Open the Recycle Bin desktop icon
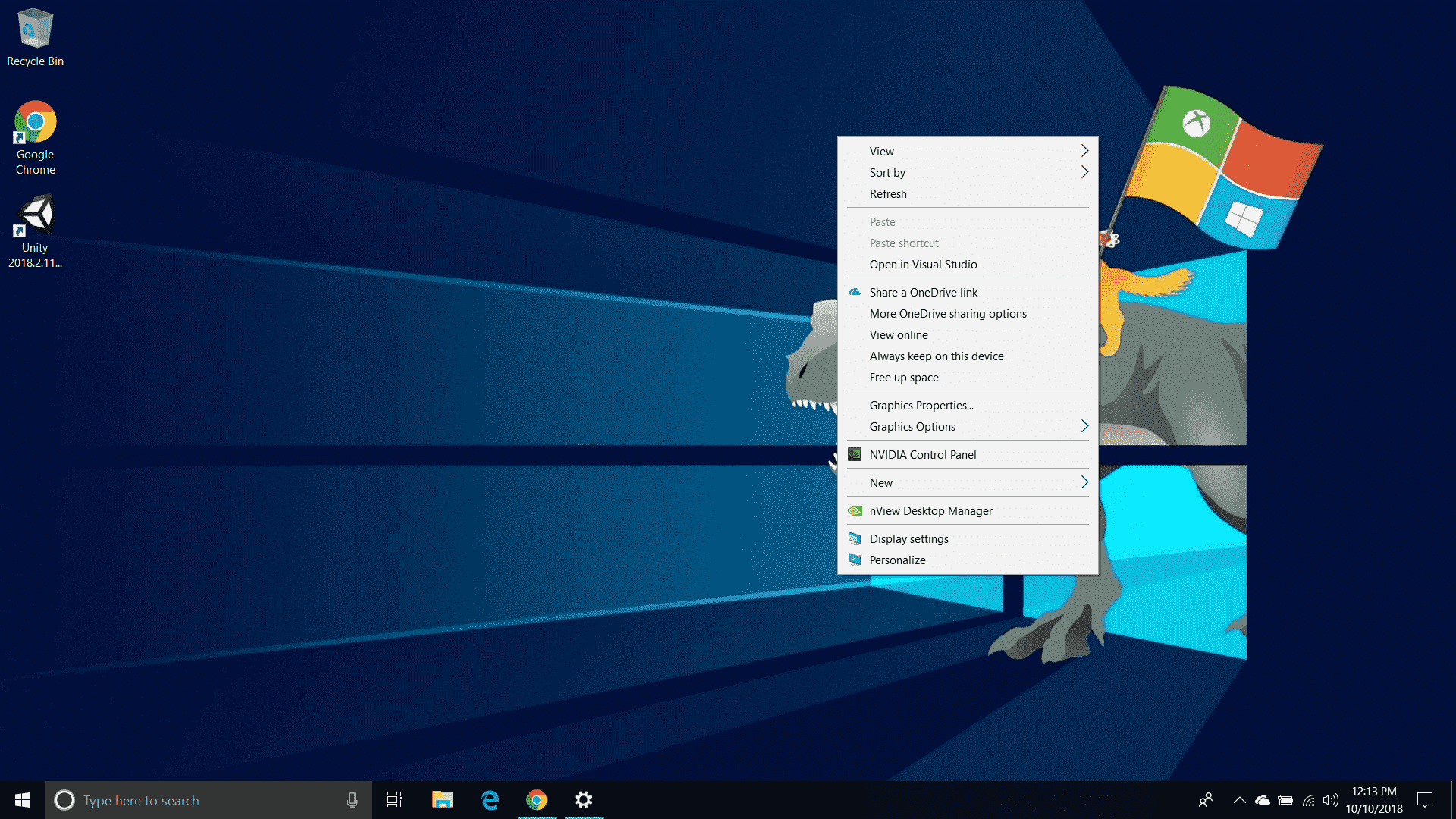The width and height of the screenshot is (1456, 819). point(35,38)
